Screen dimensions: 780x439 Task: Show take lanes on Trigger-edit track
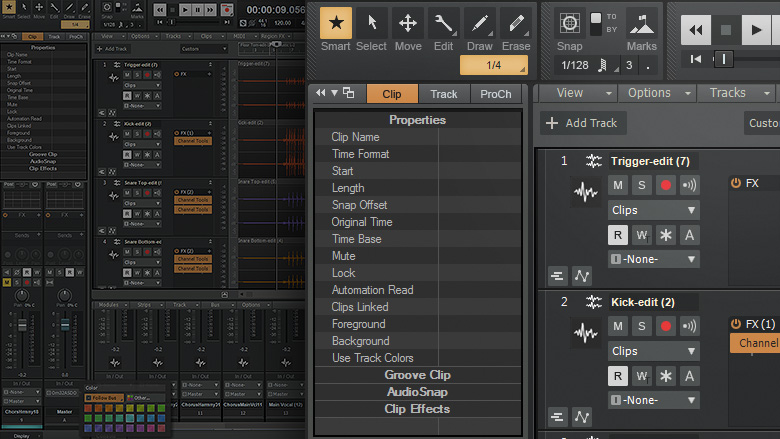click(557, 276)
